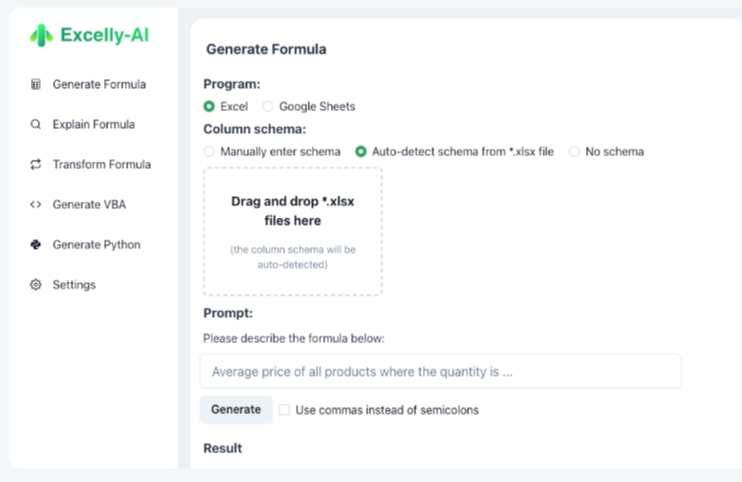Screen dimensions: 742x482
Task: Click the gear icon beside Settings
Action: (36, 285)
